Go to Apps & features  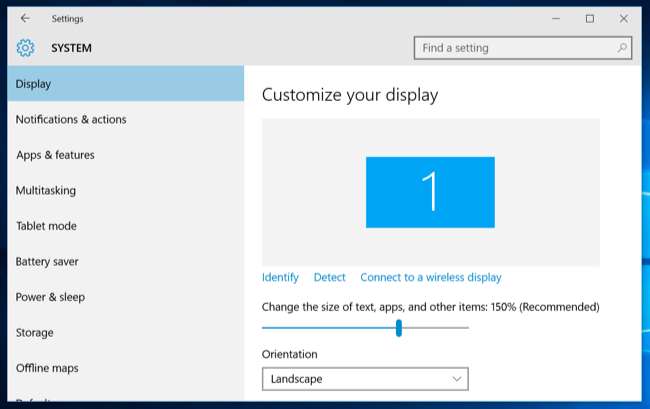pos(56,155)
